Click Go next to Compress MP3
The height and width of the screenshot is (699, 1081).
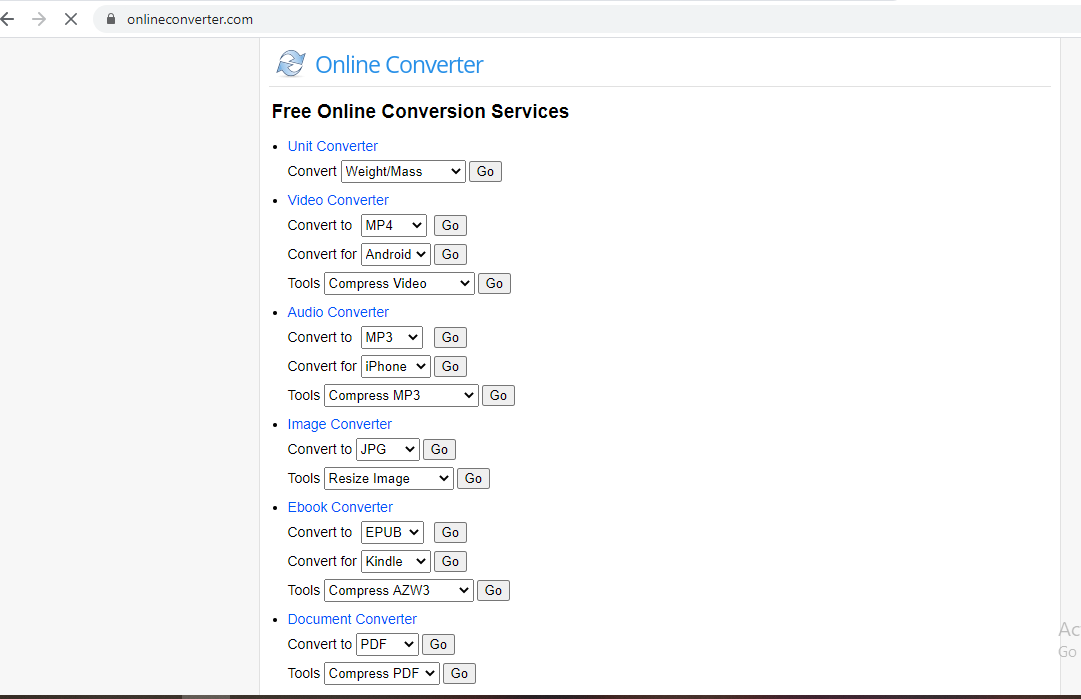click(x=498, y=395)
